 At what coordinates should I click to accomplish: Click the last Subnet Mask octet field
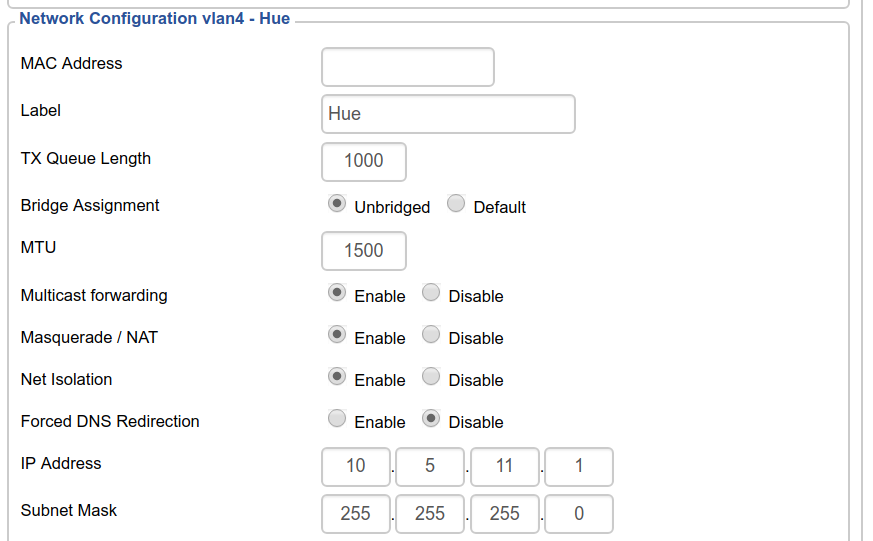(x=579, y=514)
